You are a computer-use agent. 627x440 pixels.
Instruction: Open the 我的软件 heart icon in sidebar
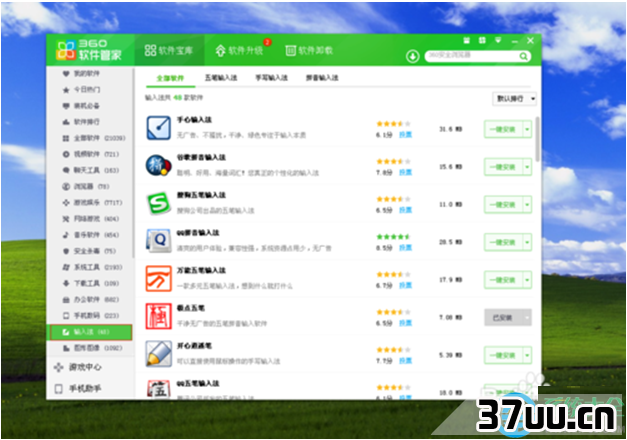click(x=66, y=73)
